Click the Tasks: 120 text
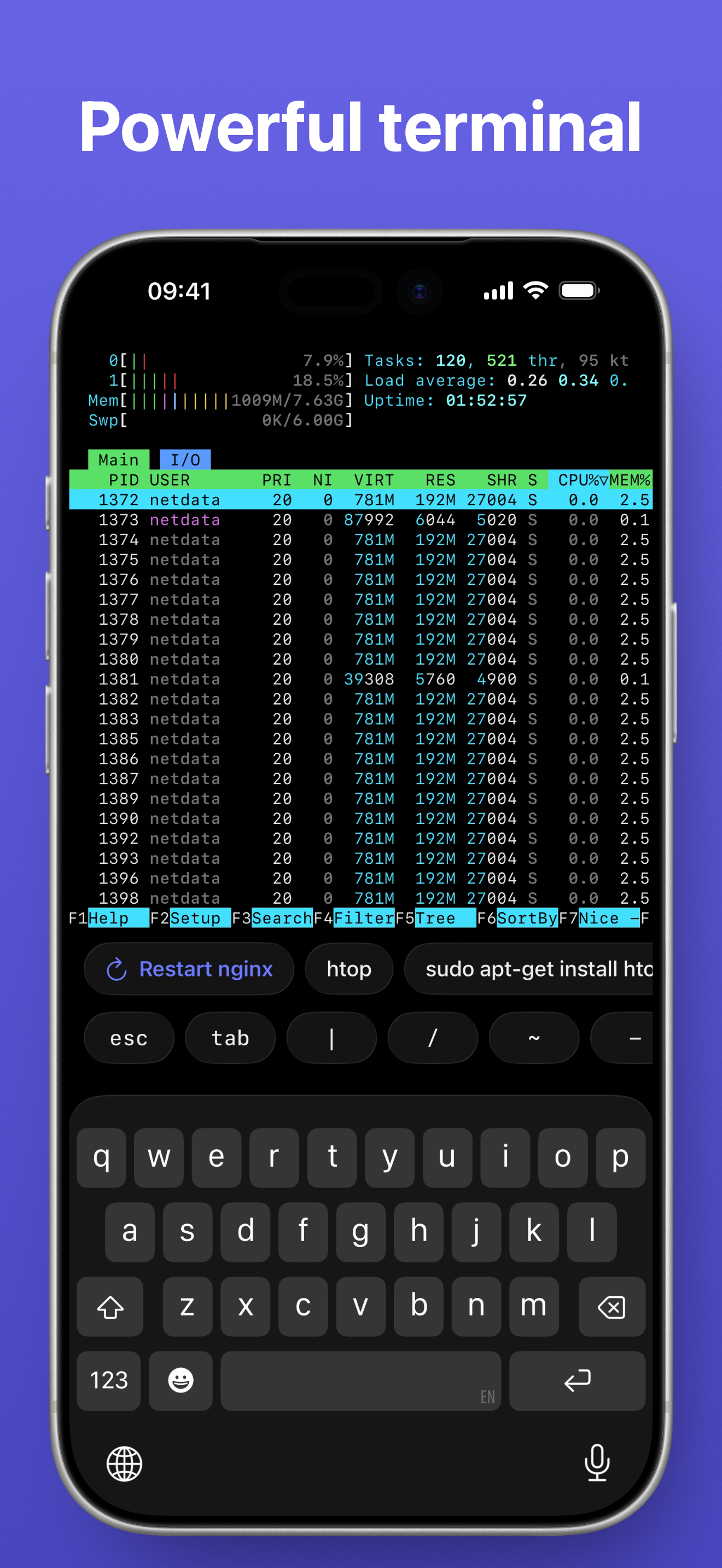This screenshot has height=1568, width=722. (x=415, y=360)
